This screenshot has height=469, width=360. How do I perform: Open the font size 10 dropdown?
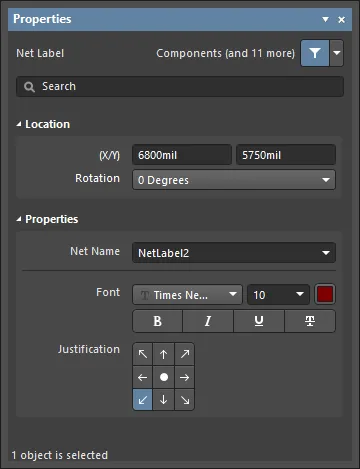(x=278, y=295)
